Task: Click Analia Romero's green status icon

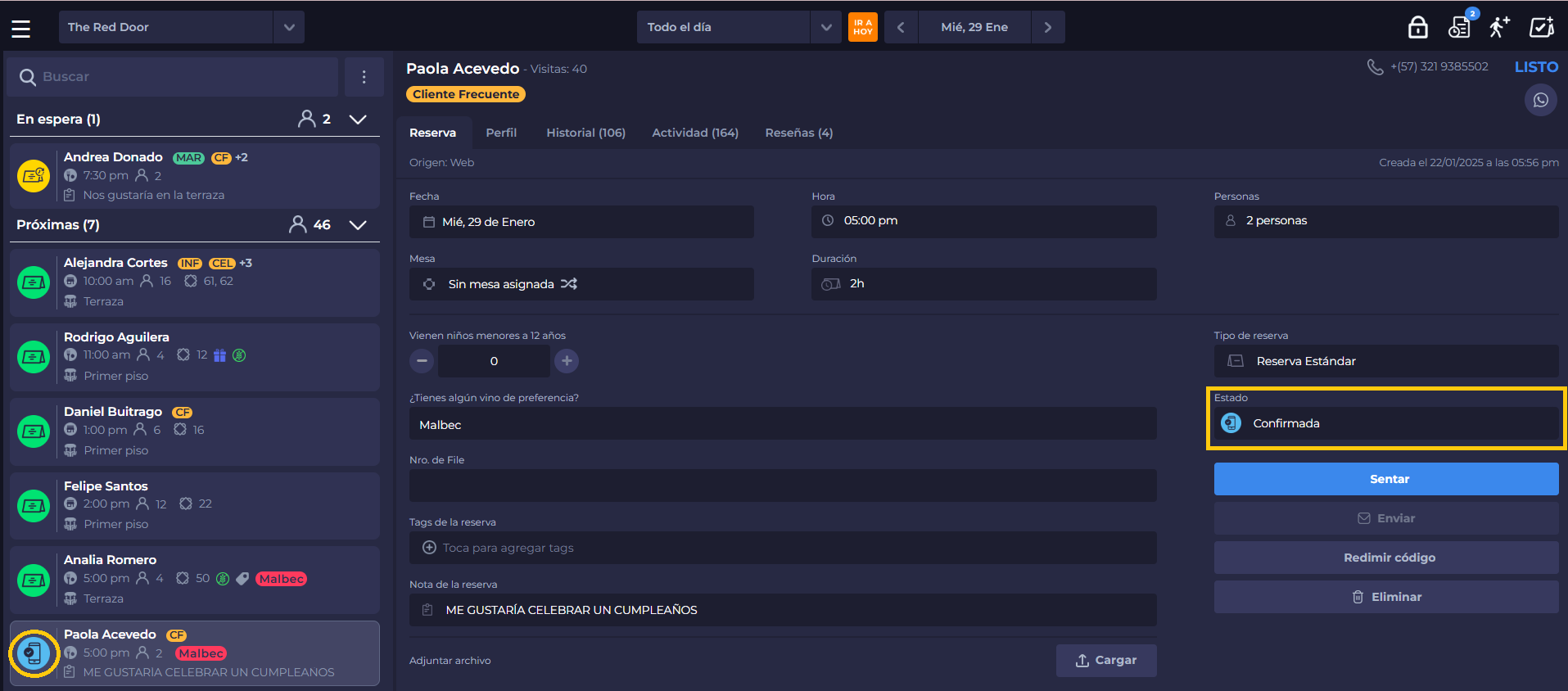Action: pyautogui.click(x=34, y=580)
